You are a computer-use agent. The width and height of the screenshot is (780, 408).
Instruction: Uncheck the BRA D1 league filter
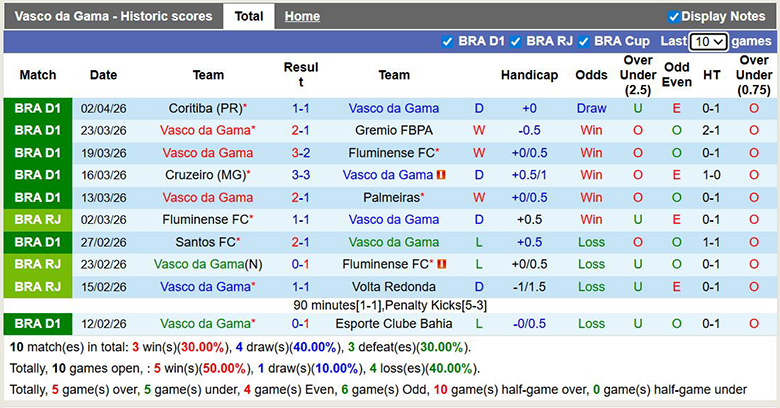(447, 41)
